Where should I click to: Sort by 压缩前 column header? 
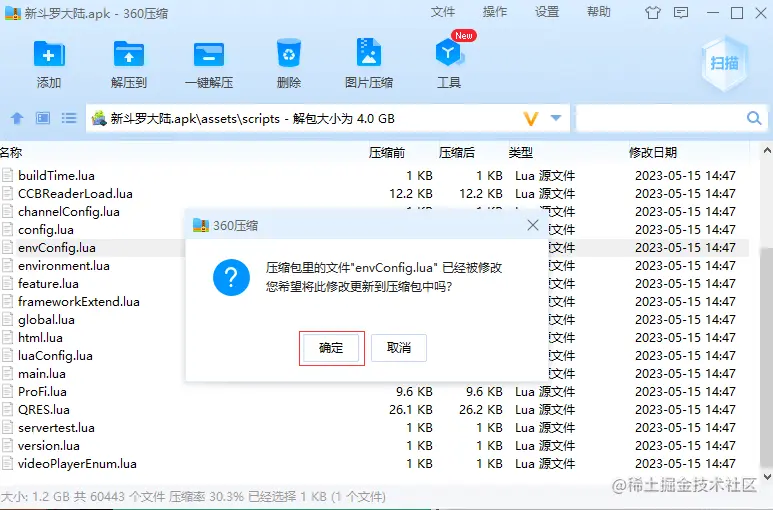click(387, 153)
